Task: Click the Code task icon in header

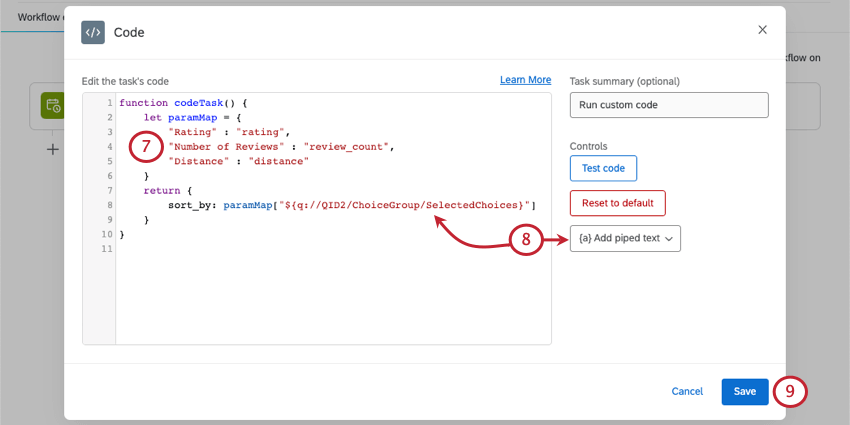Action: tap(93, 32)
